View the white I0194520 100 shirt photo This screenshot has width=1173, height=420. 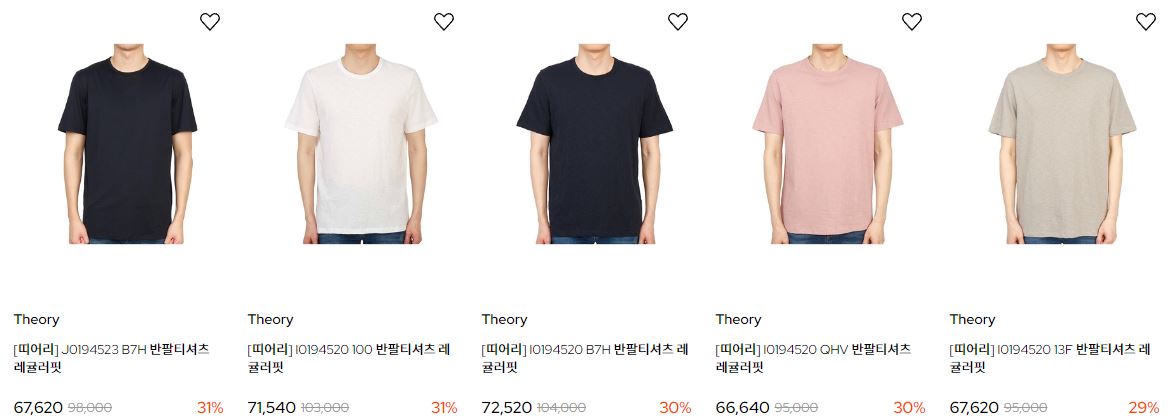coord(361,144)
